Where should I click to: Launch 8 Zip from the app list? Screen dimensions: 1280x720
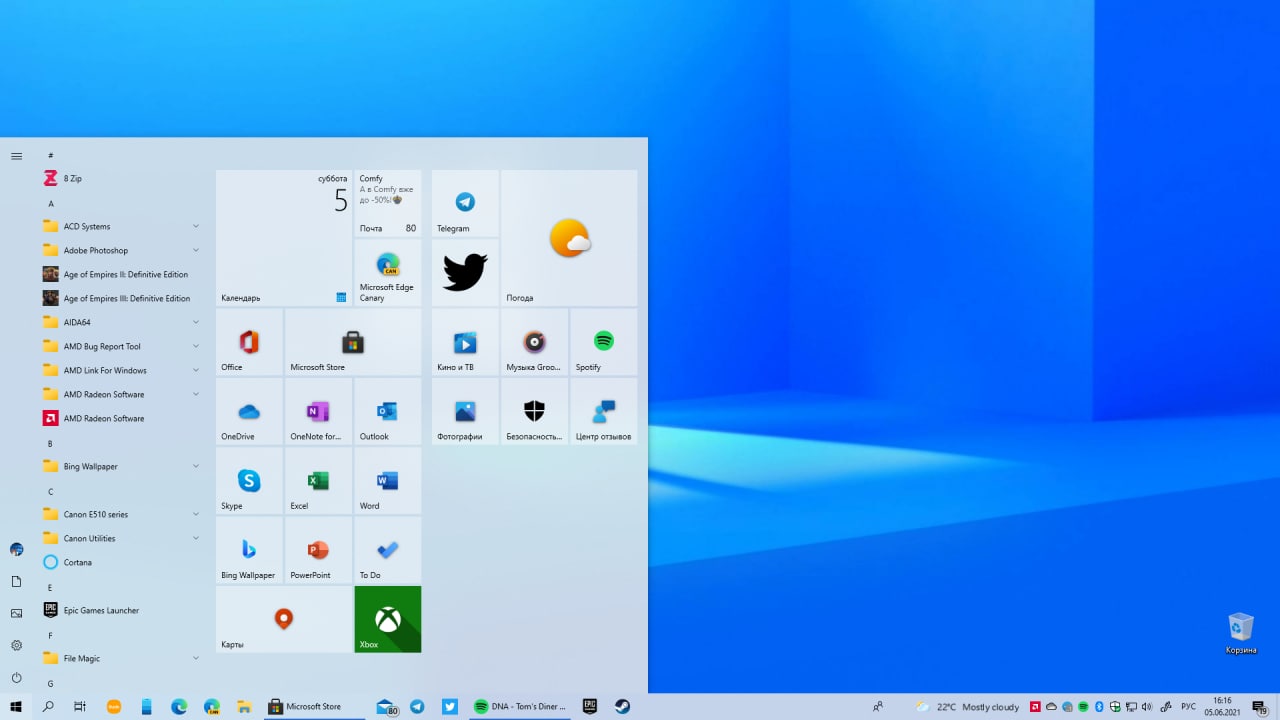(x=121, y=178)
